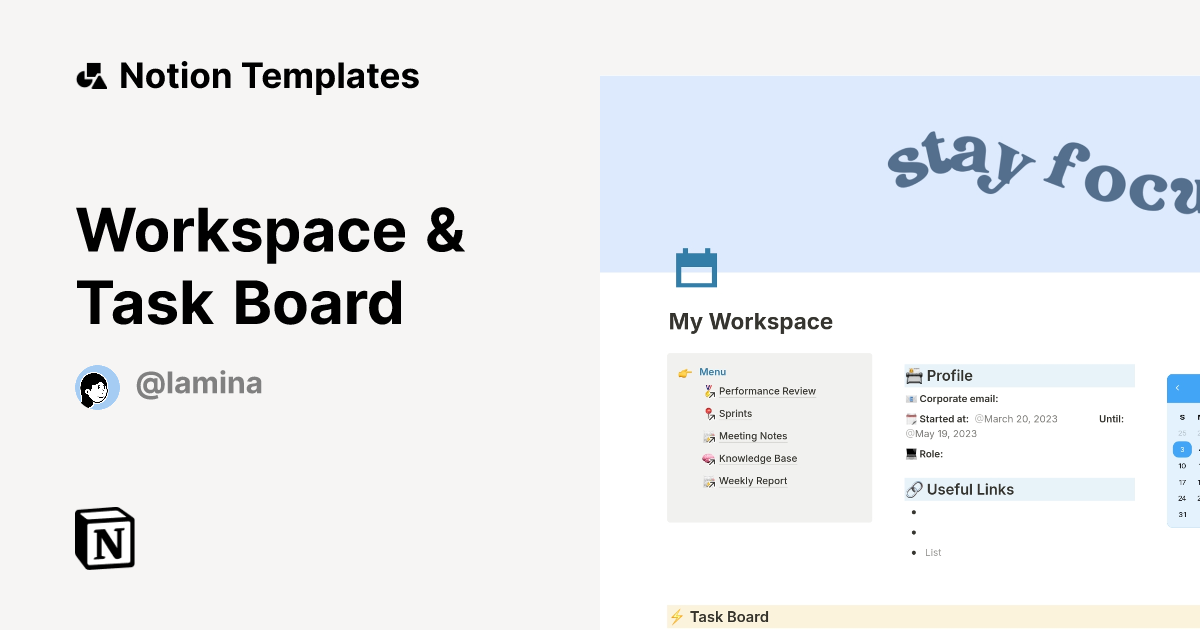Click the lightning bolt icon on Task Board header
This screenshot has width=1200, height=630.
[x=676, y=617]
